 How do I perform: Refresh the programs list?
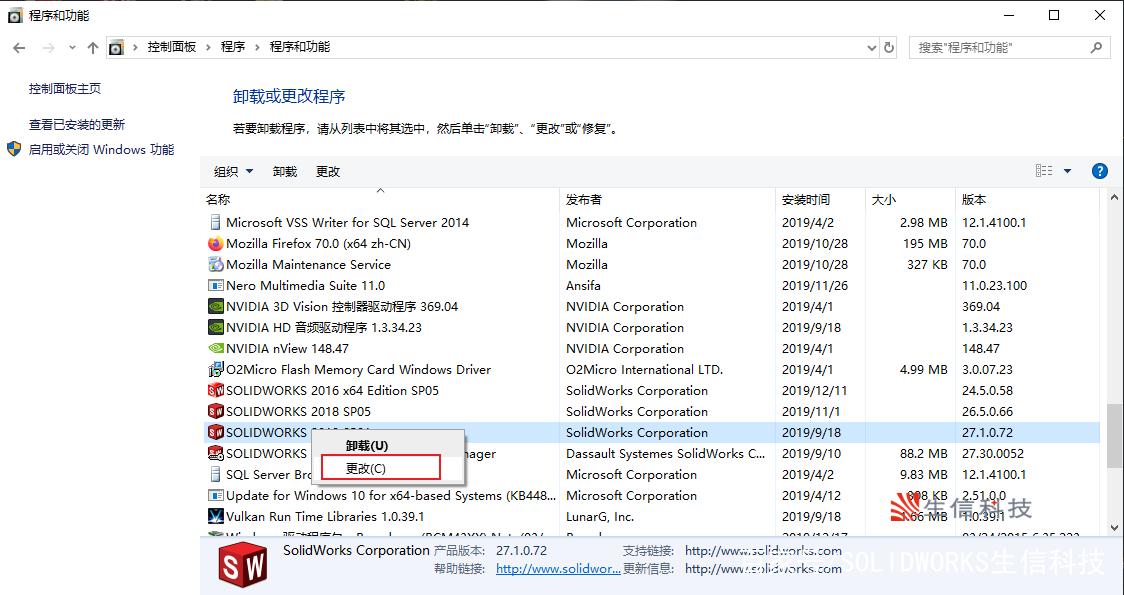click(x=889, y=48)
